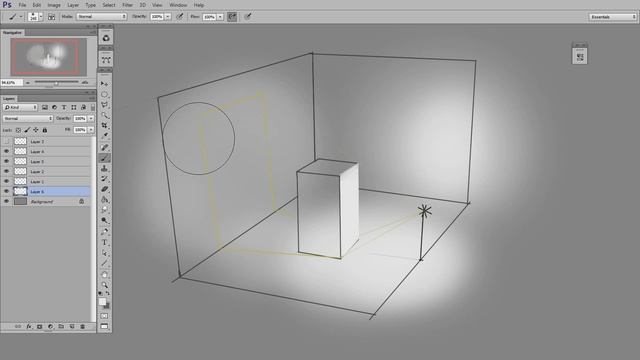Select the History Brush tool
The width and height of the screenshot is (640, 360).
click(x=104, y=179)
